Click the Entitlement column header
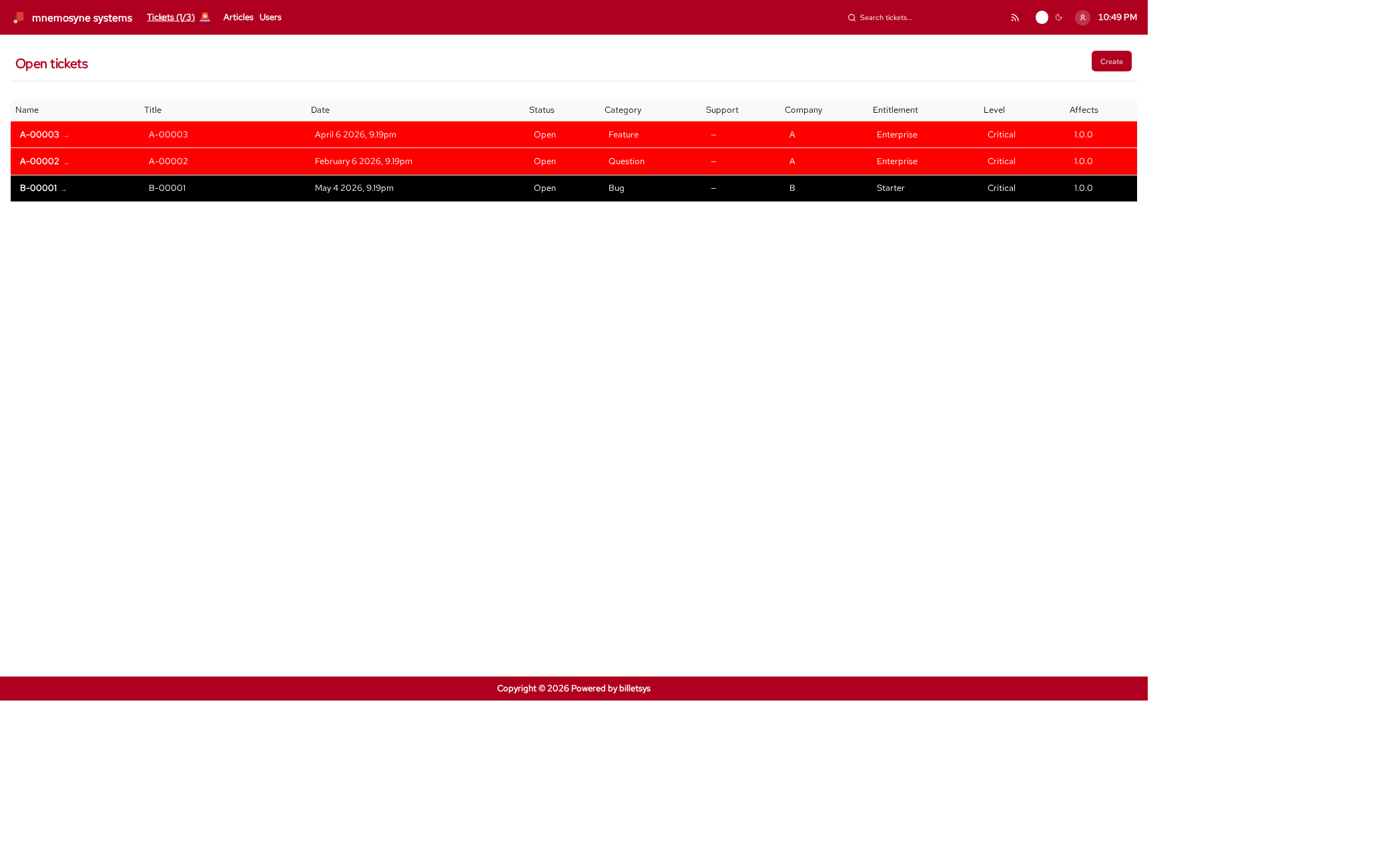The height and width of the screenshot is (854, 1400). pyautogui.click(x=895, y=110)
